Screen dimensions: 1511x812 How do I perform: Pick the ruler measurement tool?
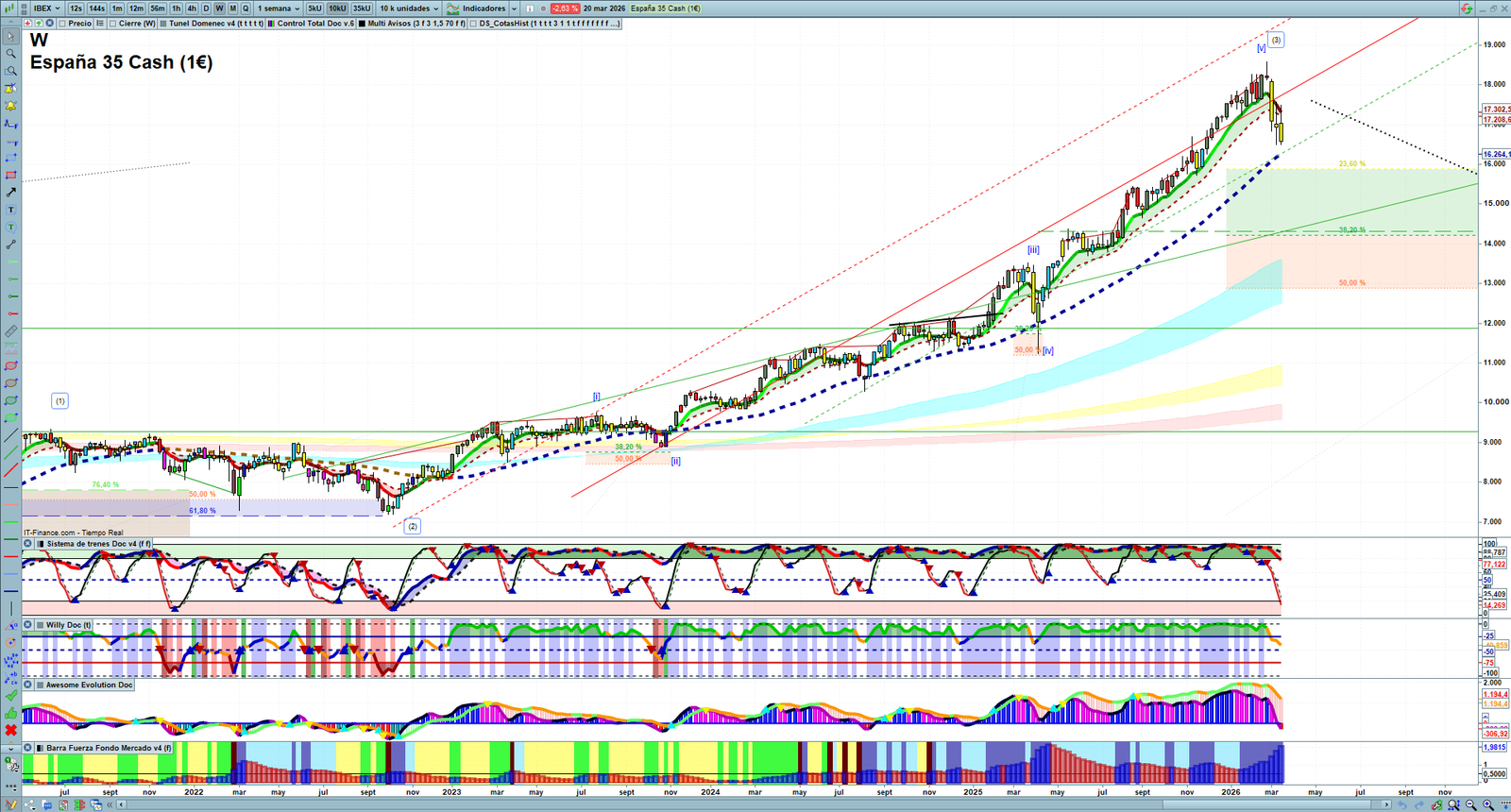tap(10, 331)
